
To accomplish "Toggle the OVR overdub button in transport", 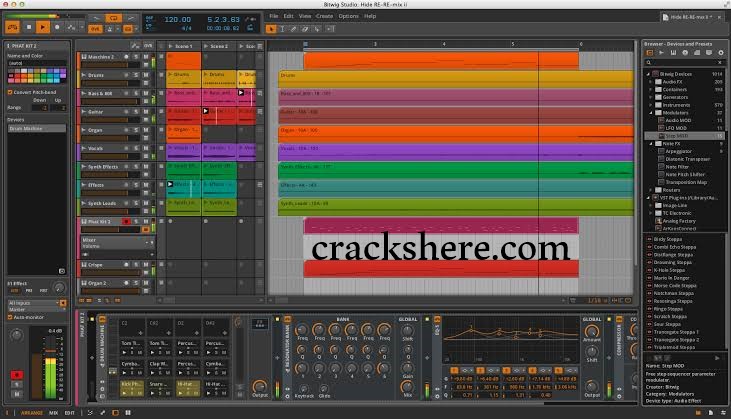I will coord(95,29).
